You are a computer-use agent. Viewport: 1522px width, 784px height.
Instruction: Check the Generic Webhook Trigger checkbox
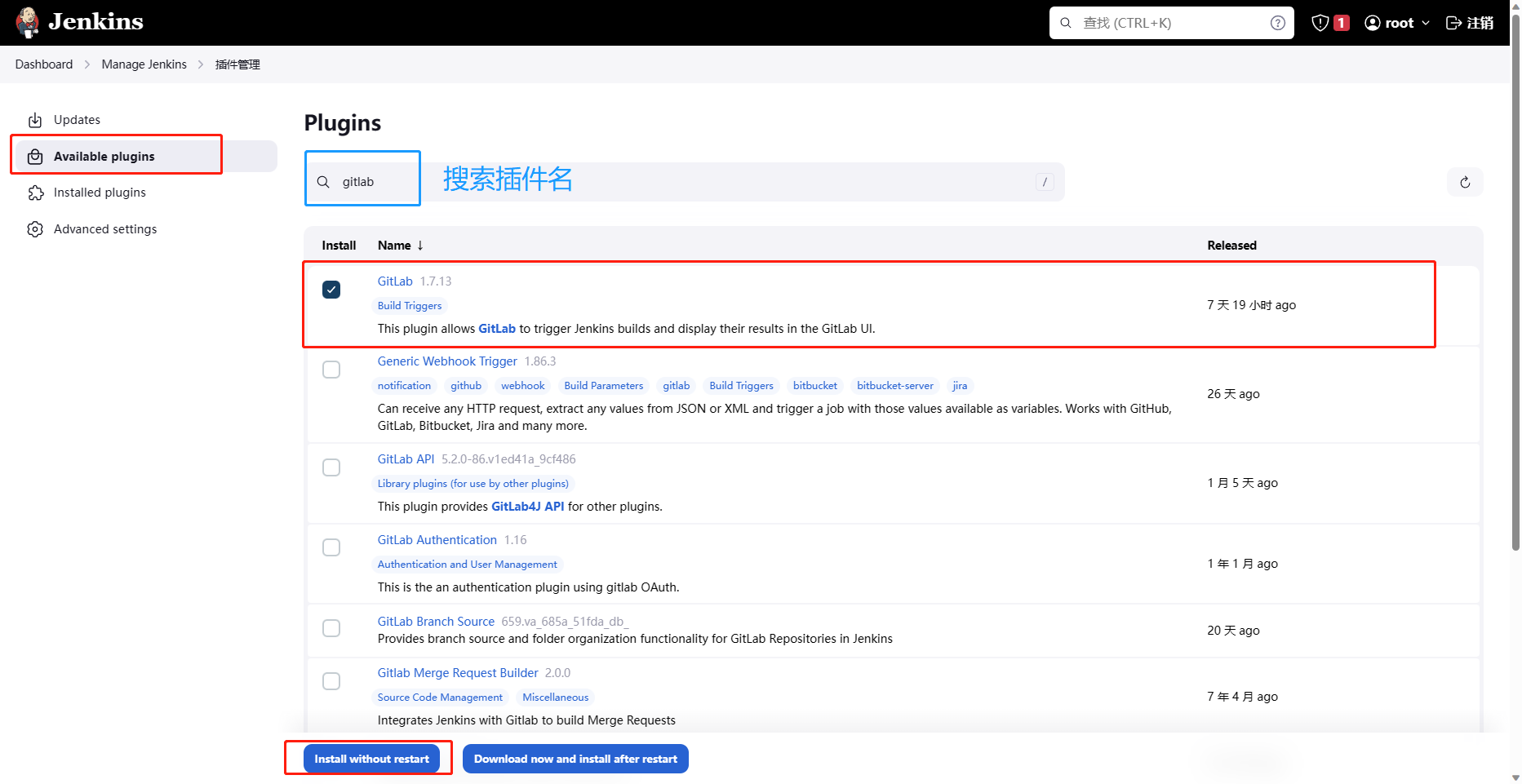(331, 370)
